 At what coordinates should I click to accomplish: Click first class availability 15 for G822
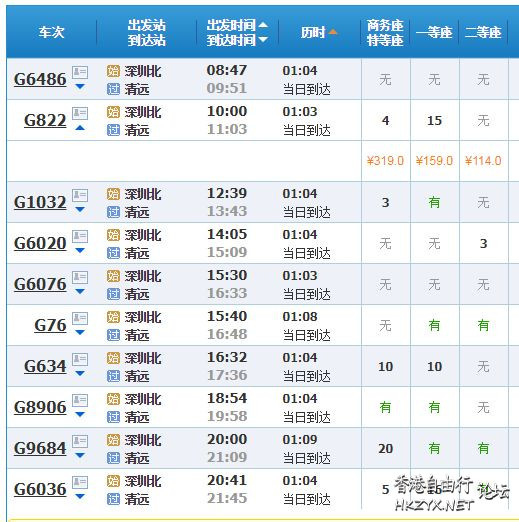click(434, 121)
